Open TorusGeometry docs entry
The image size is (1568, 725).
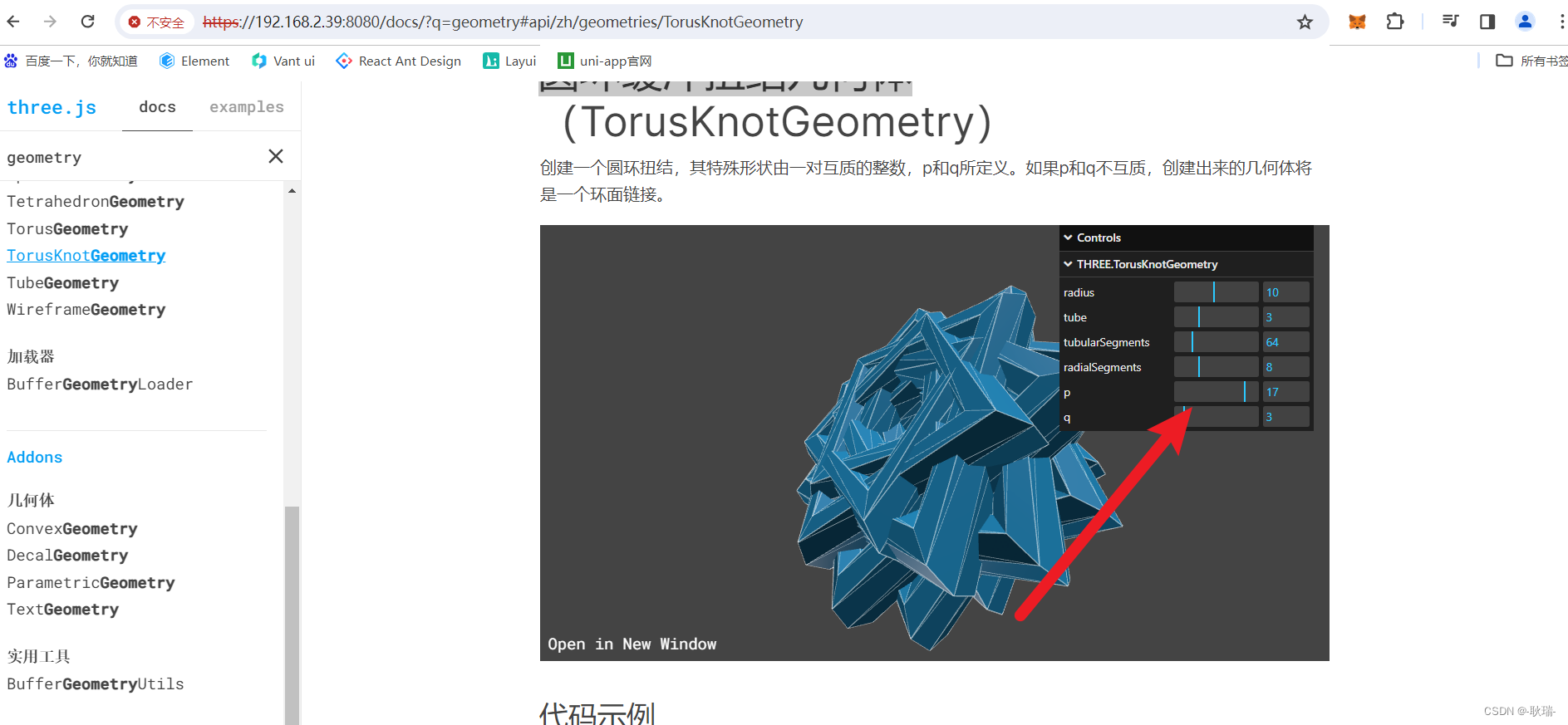[x=67, y=229]
